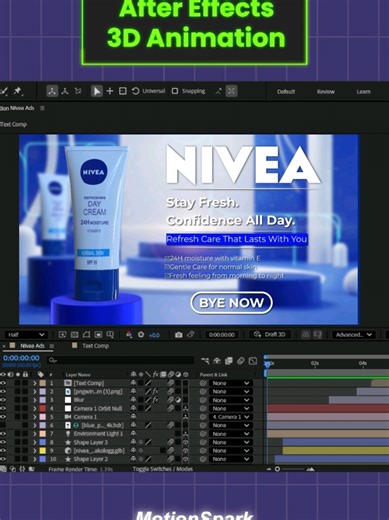This screenshot has width=389, height=520.
Task: Switch to the Learn workspace
Action: (363, 92)
